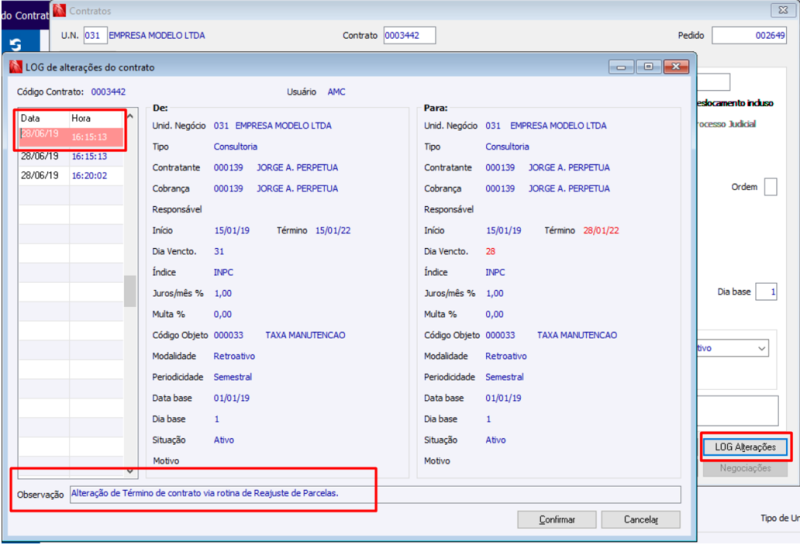Click the Contratos window app icon
This screenshot has width=800, height=545.
60,10
